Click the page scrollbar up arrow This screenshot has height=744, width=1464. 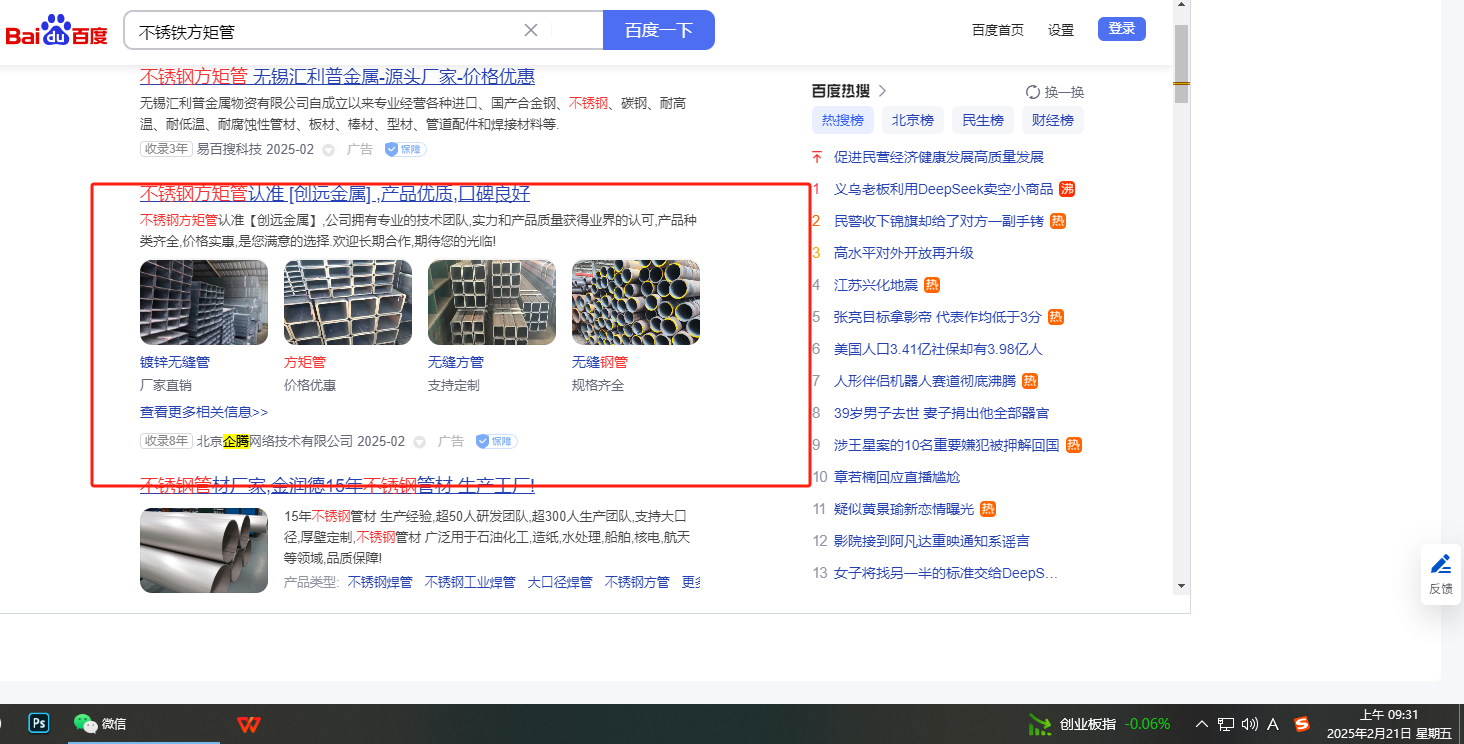point(1181,7)
